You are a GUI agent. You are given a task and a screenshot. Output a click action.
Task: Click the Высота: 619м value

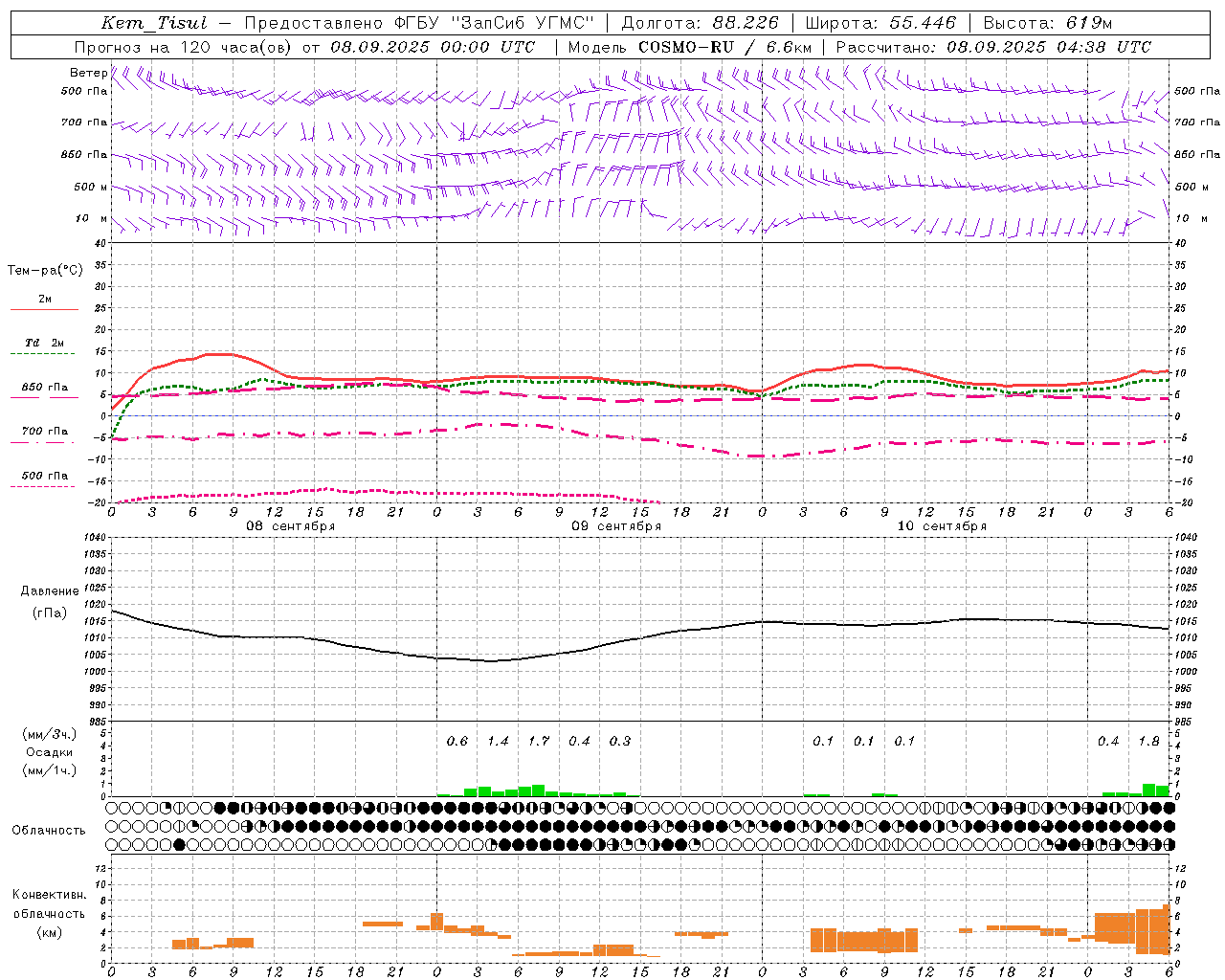click(x=1048, y=23)
